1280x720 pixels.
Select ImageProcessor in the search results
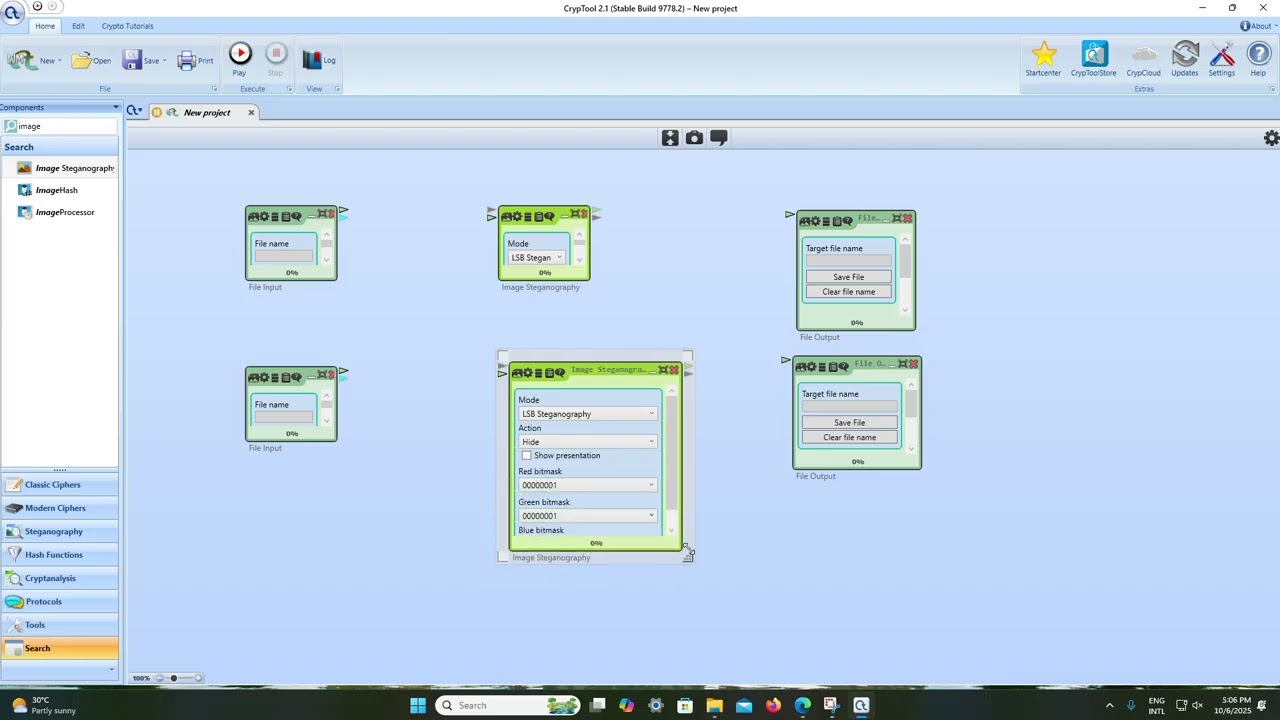64,212
